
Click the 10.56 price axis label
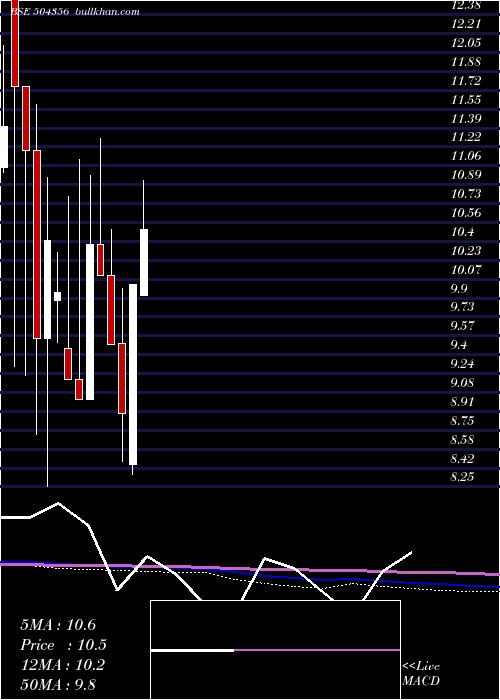point(466,213)
